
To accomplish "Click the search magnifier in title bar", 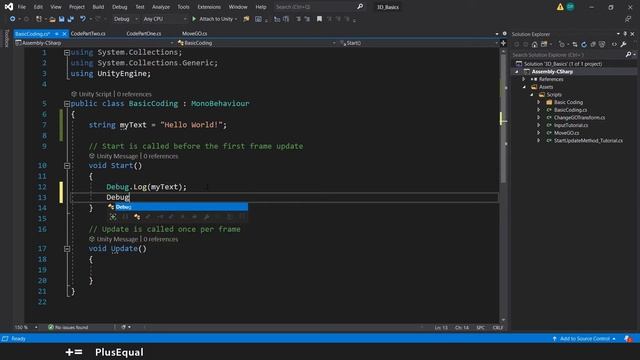I will (x=360, y=7).
